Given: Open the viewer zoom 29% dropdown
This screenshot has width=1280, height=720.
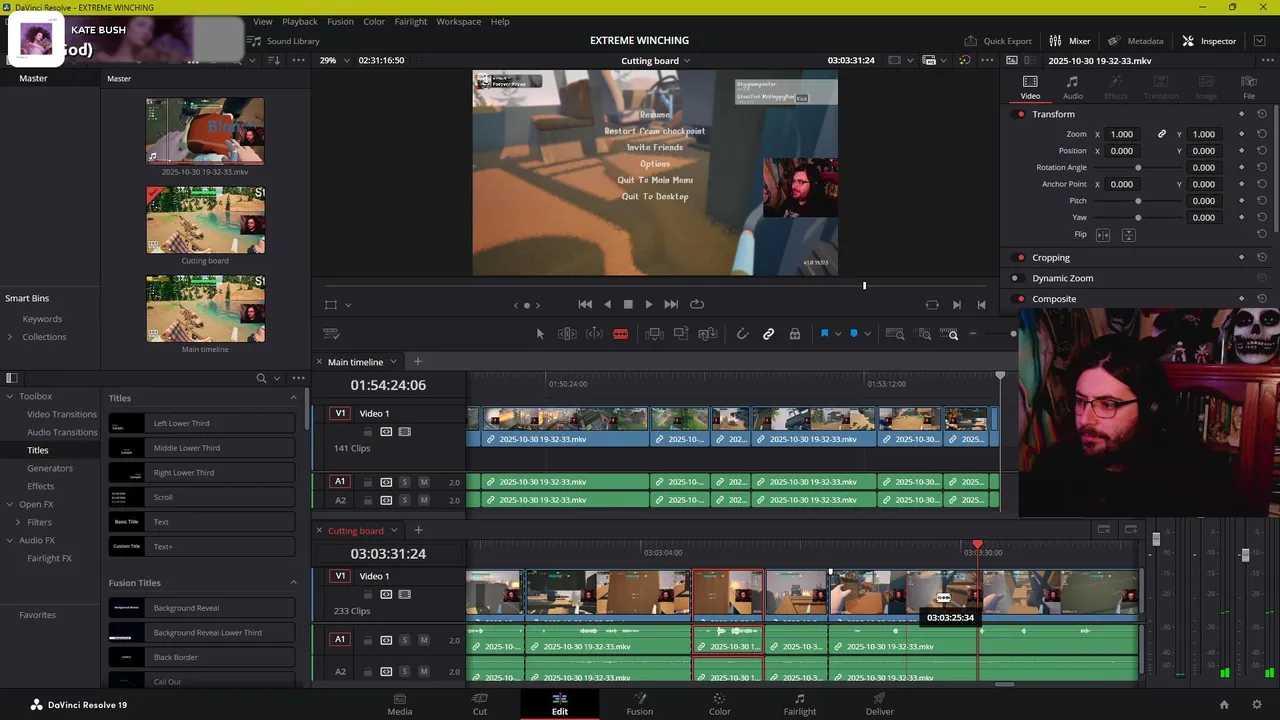Looking at the screenshot, I should click(x=334, y=60).
